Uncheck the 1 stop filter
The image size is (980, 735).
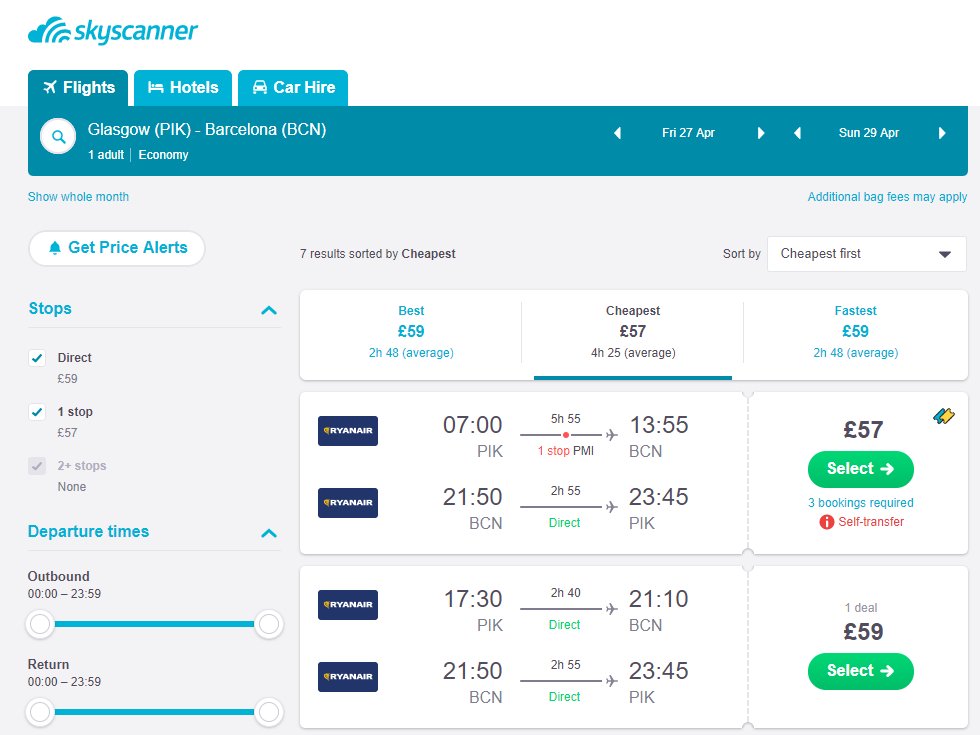point(36,411)
